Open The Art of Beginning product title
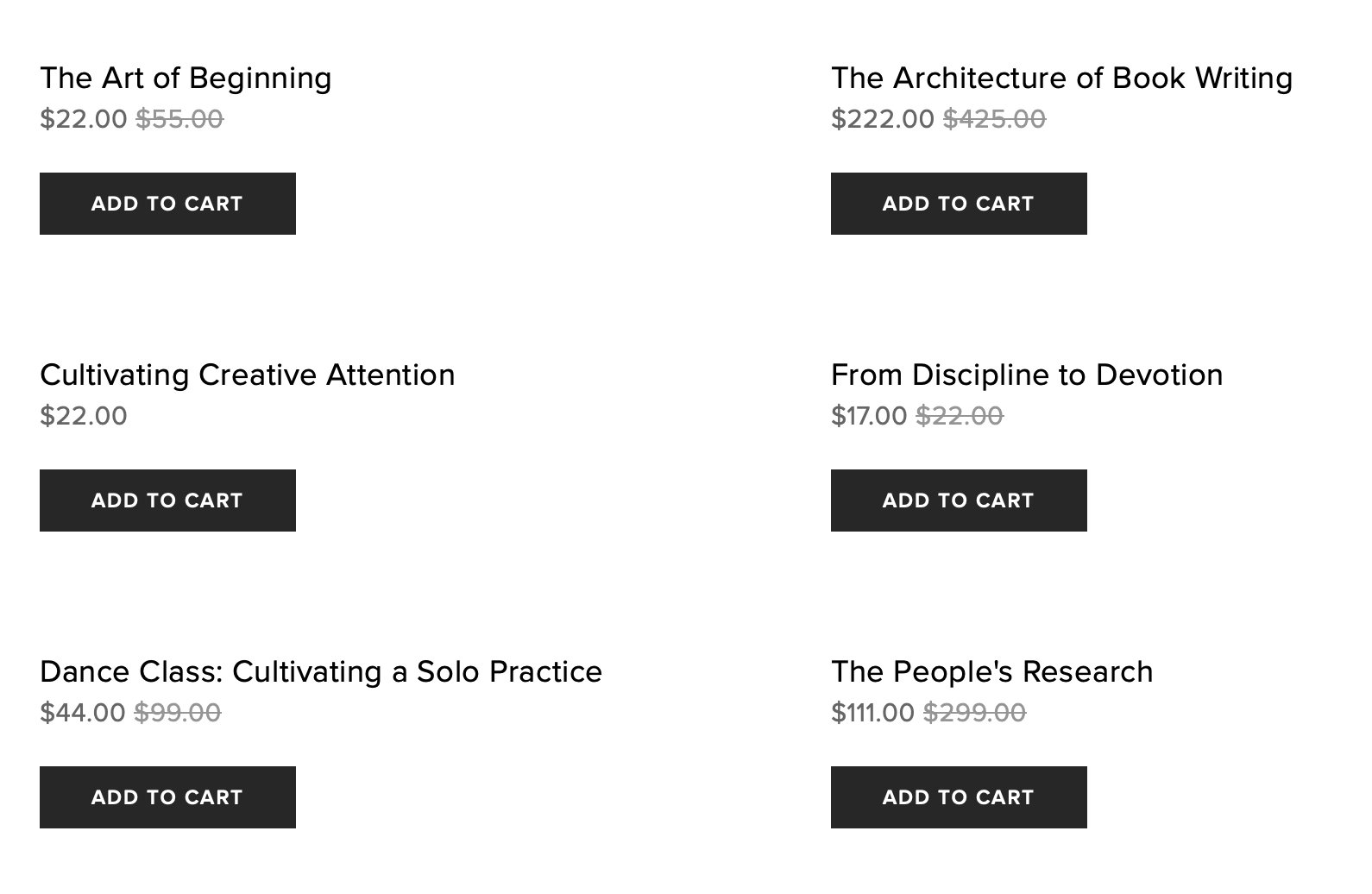Screen dimensions: 1372x894 186,78
